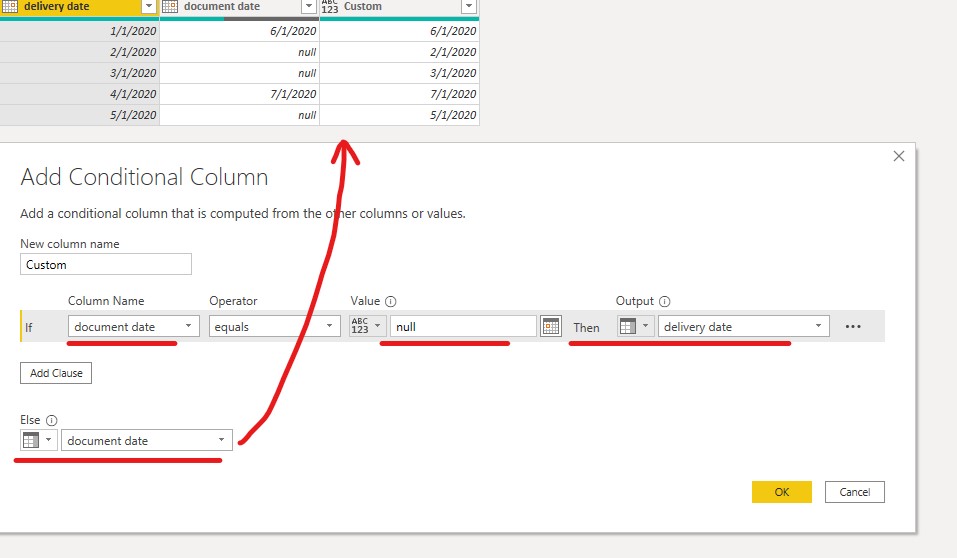Viewport: 957px width, 558px height.
Task: Select the Custom column header
Action: [x=400, y=7]
